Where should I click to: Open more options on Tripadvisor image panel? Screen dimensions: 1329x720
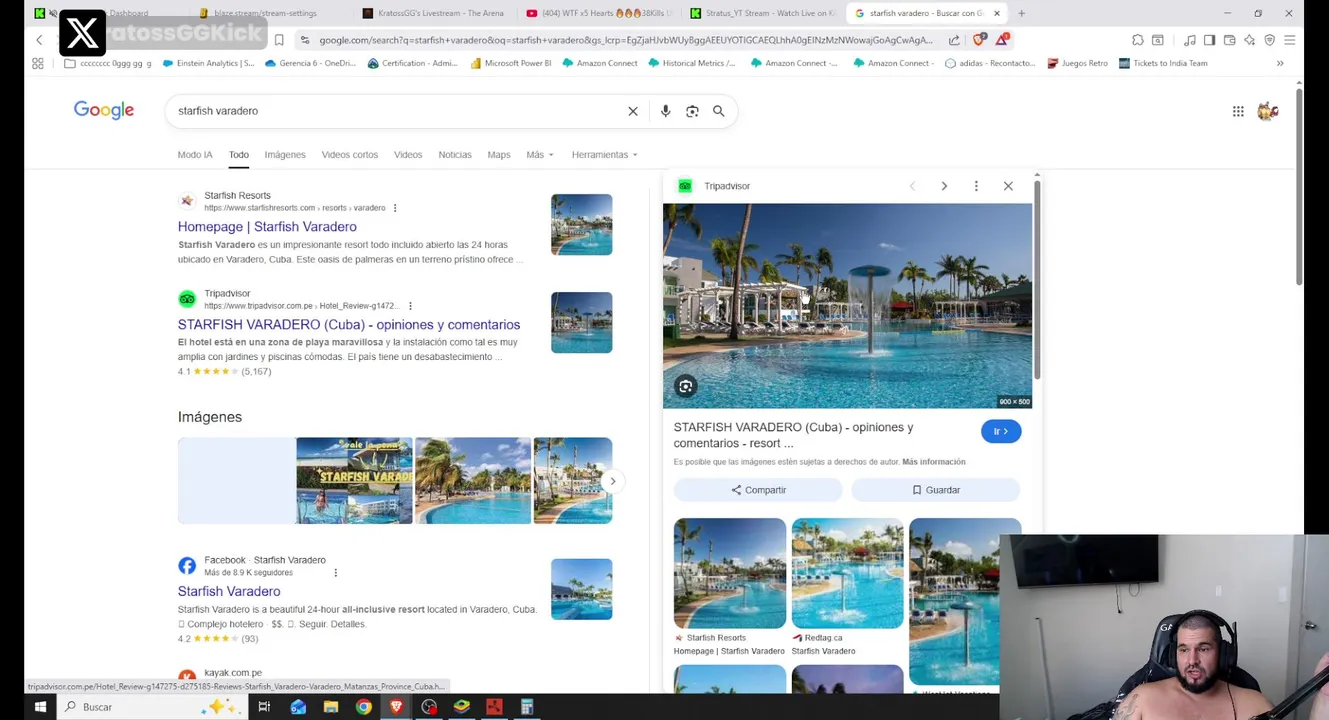tap(976, 186)
